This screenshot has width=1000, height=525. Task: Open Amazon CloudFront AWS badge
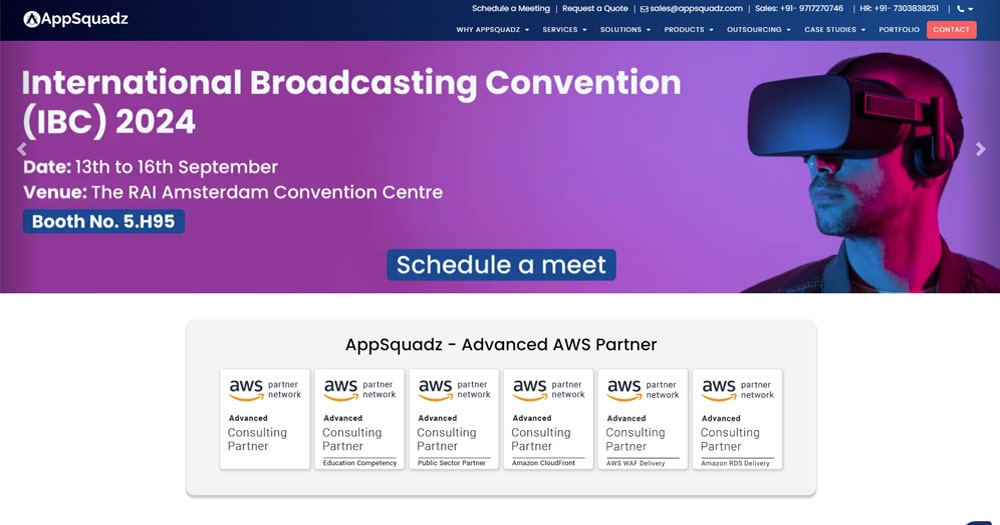click(x=548, y=419)
